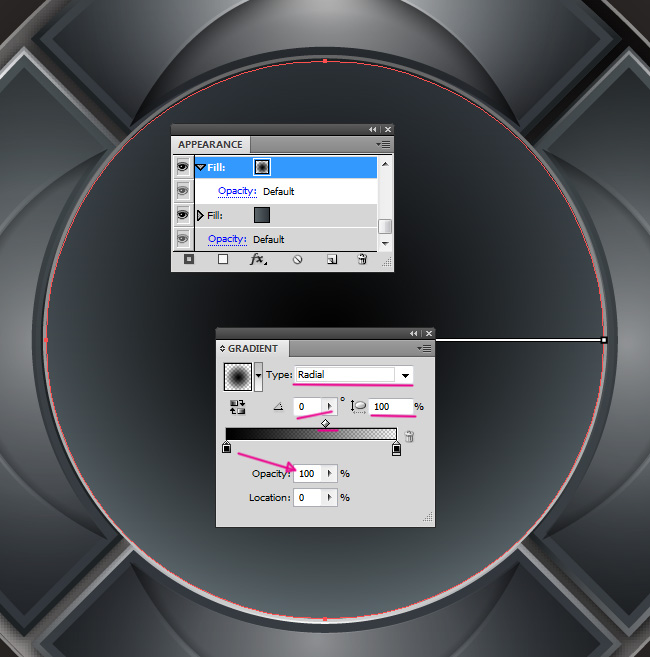Click Add New Stroke icon in Appearance panel
The image size is (650, 657).
point(188,259)
